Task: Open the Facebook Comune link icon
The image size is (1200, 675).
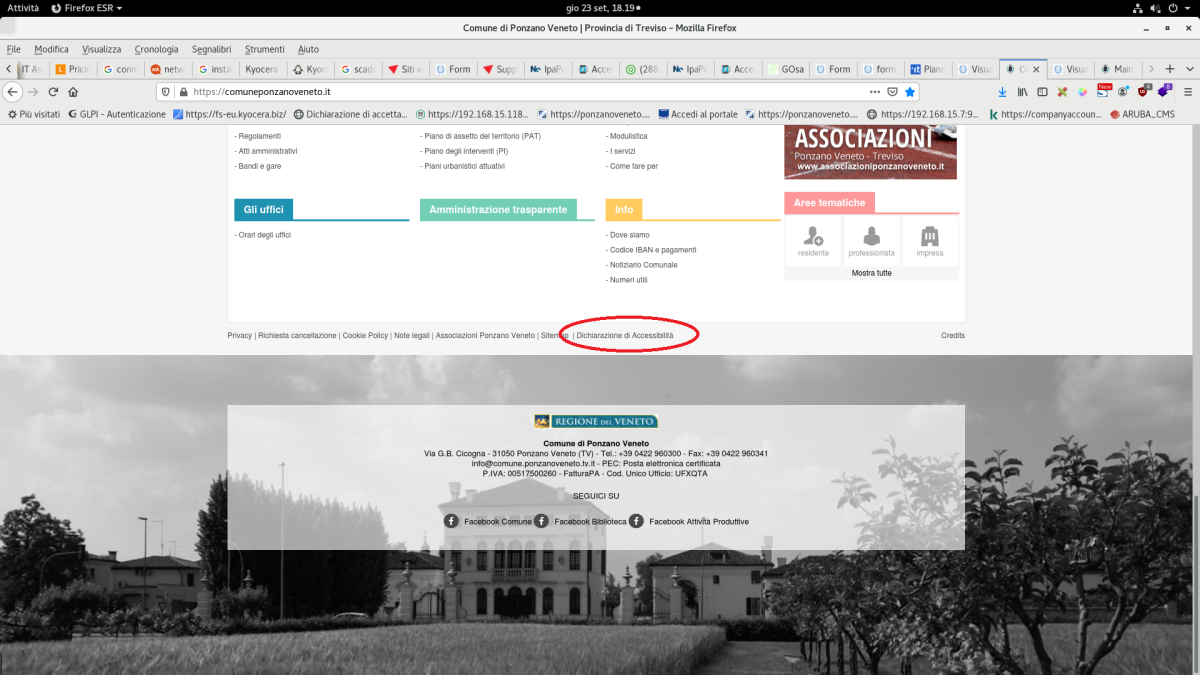Action: point(451,521)
